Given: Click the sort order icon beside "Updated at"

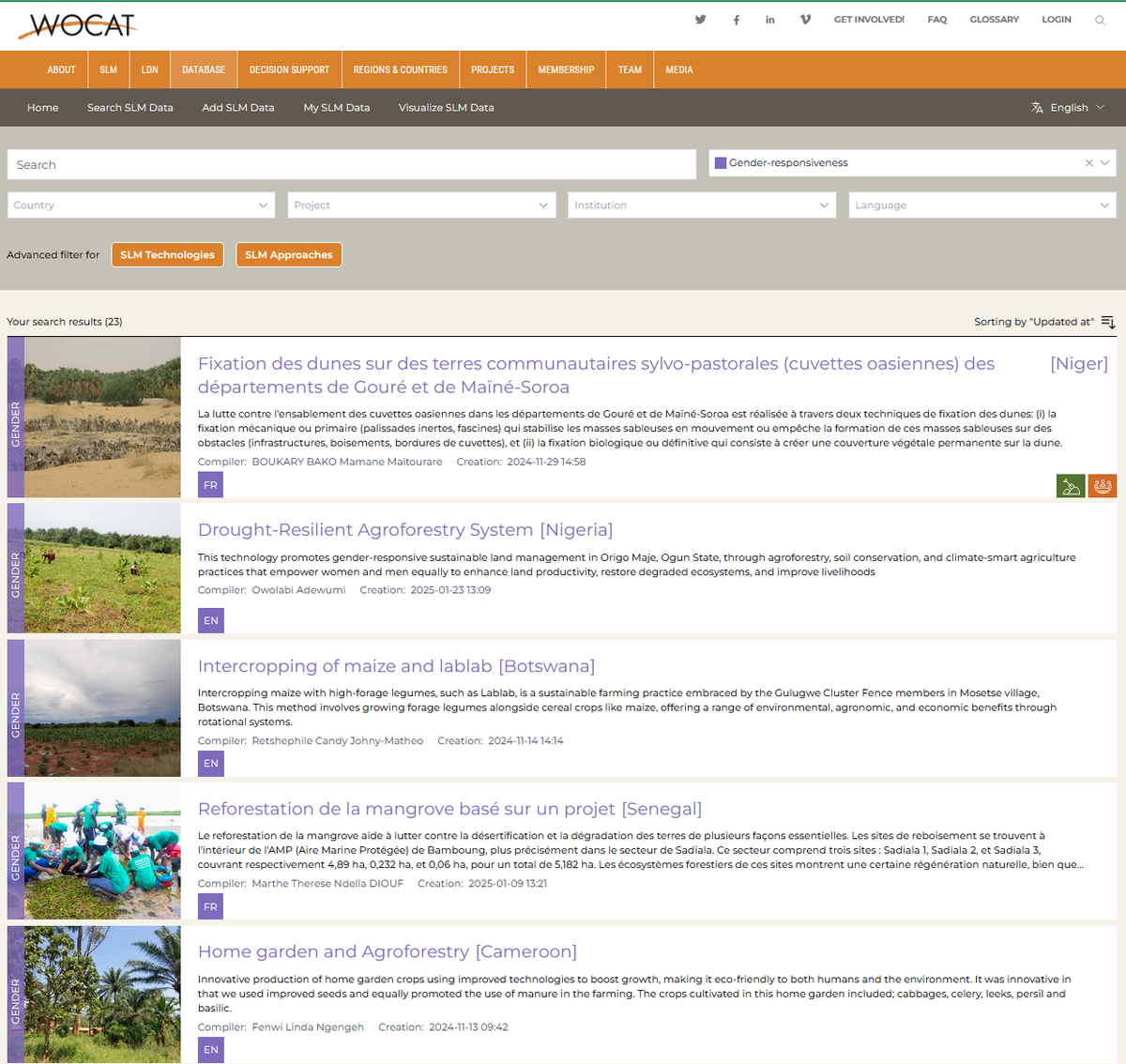Looking at the screenshot, I should (x=1108, y=322).
